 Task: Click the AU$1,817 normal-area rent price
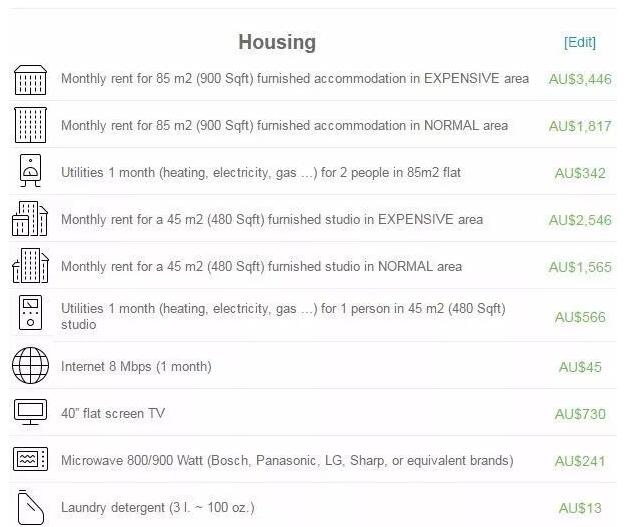[579, 126]
